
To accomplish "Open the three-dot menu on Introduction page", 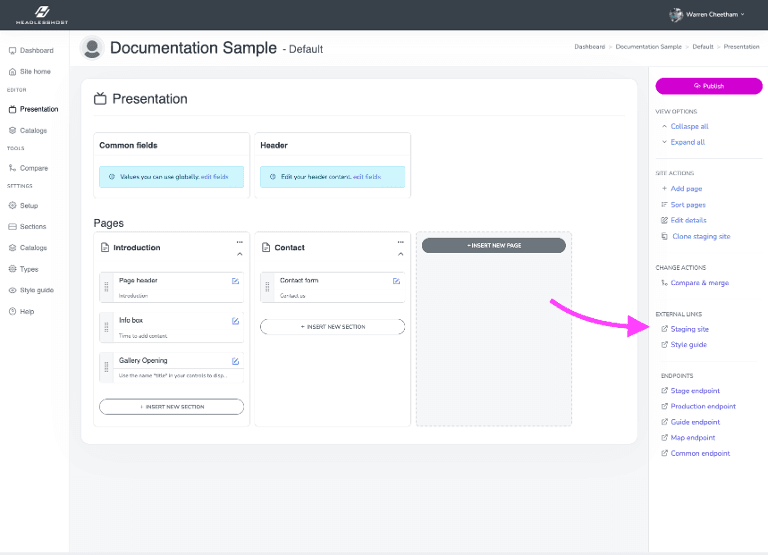I will (x=239, y=241).
